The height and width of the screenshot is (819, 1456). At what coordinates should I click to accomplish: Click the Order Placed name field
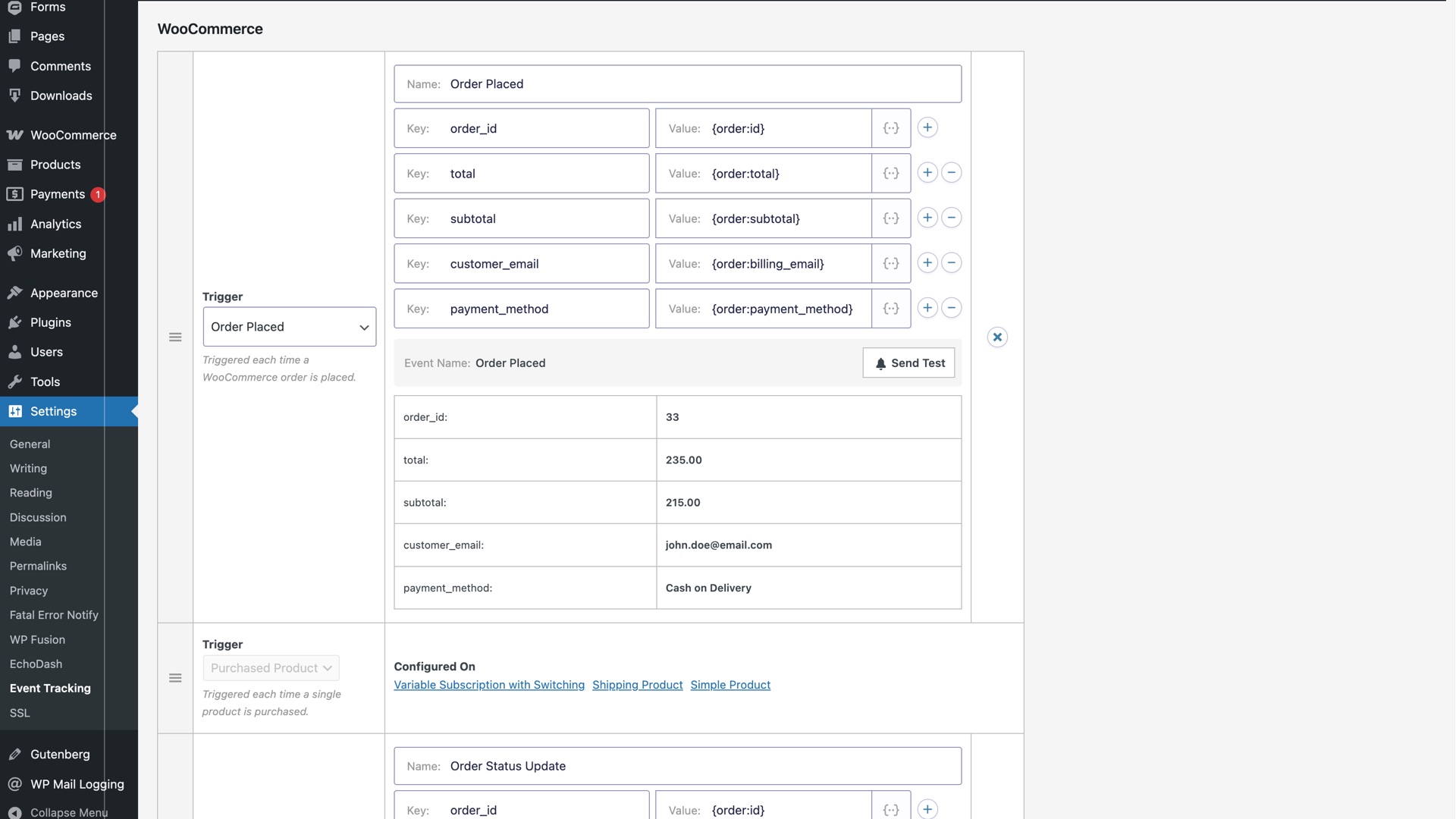698,84
